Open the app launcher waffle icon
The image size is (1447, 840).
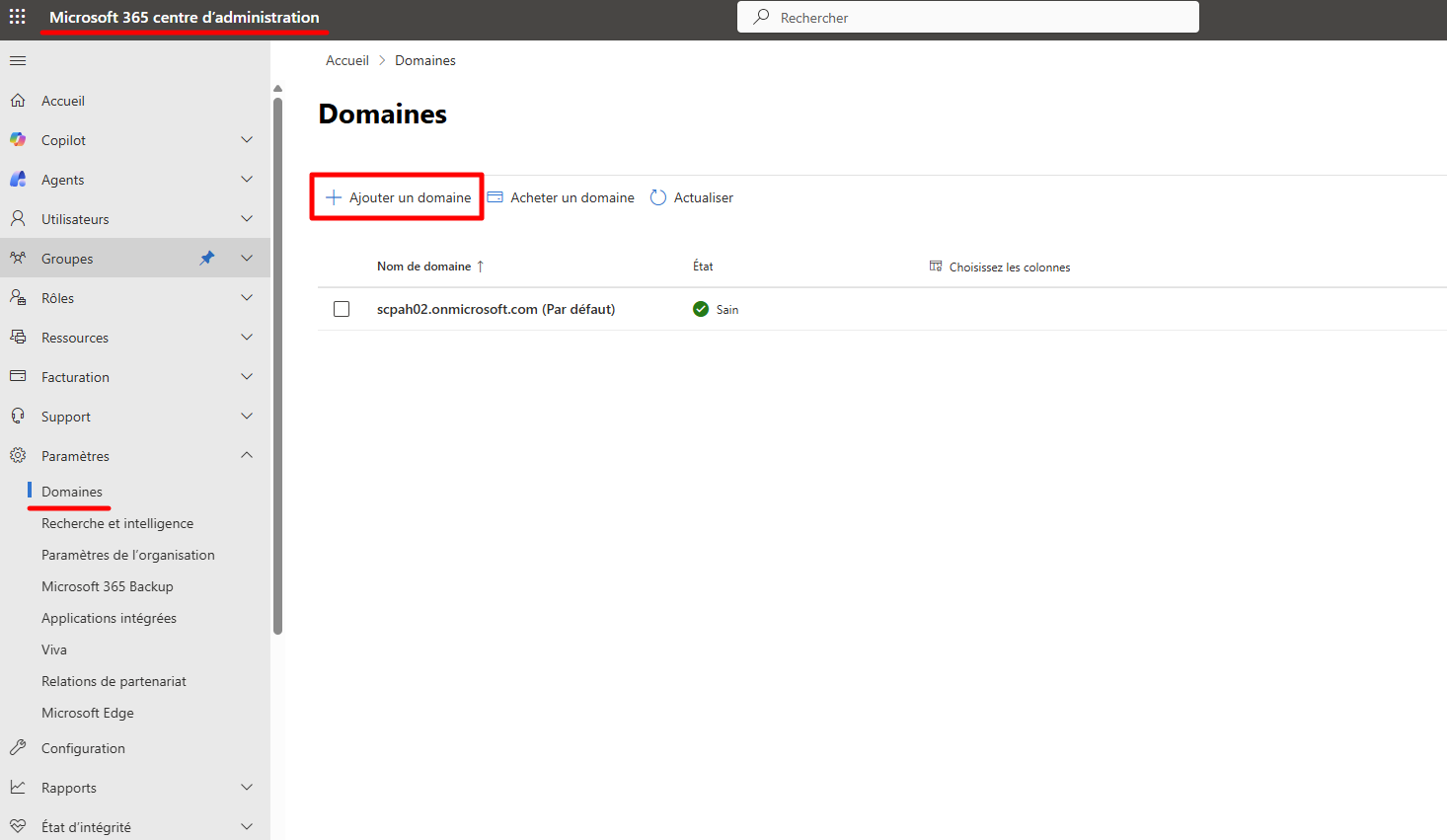point(18,17)
